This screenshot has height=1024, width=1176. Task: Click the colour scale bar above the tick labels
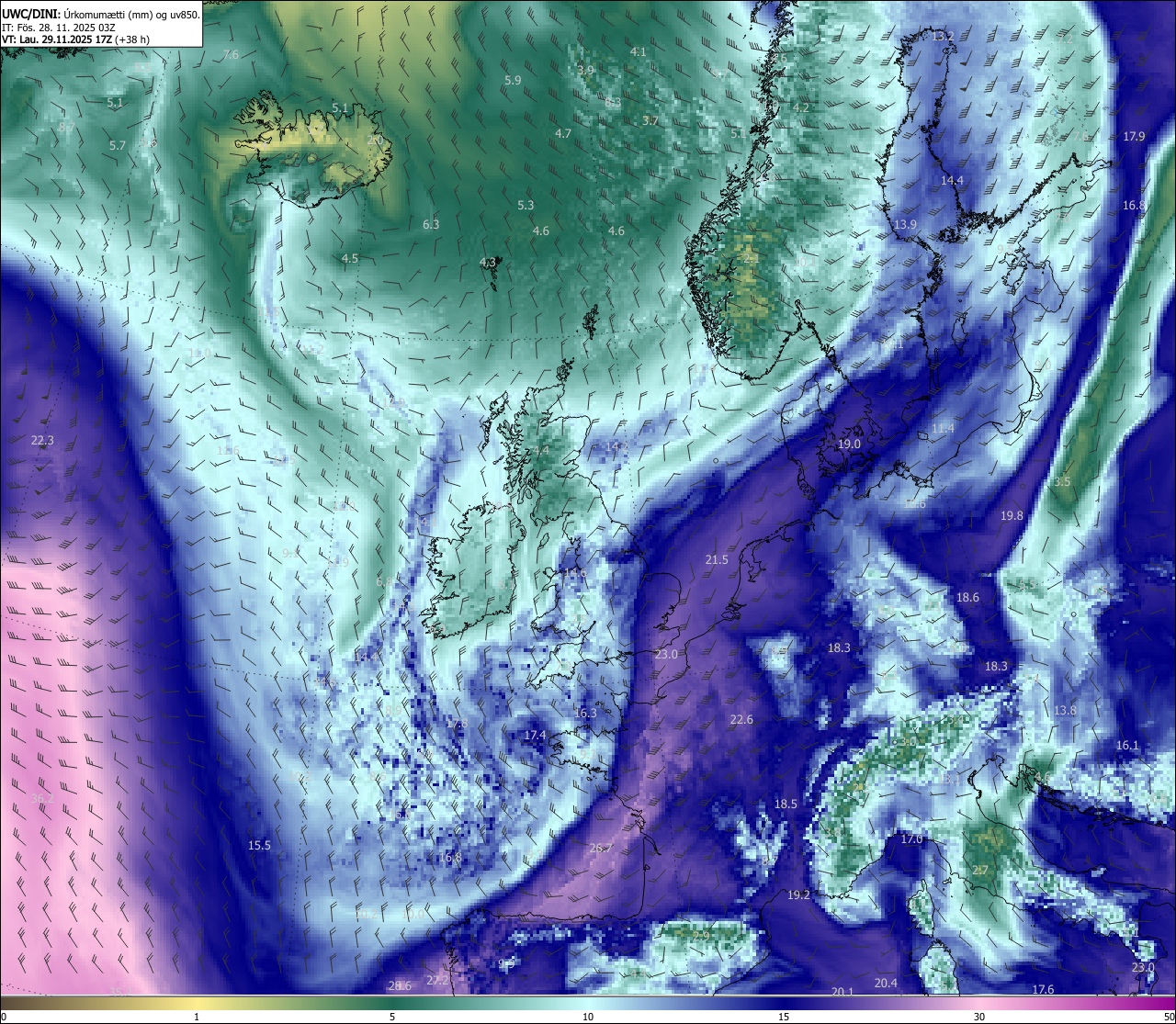[x=588, y=1003]
